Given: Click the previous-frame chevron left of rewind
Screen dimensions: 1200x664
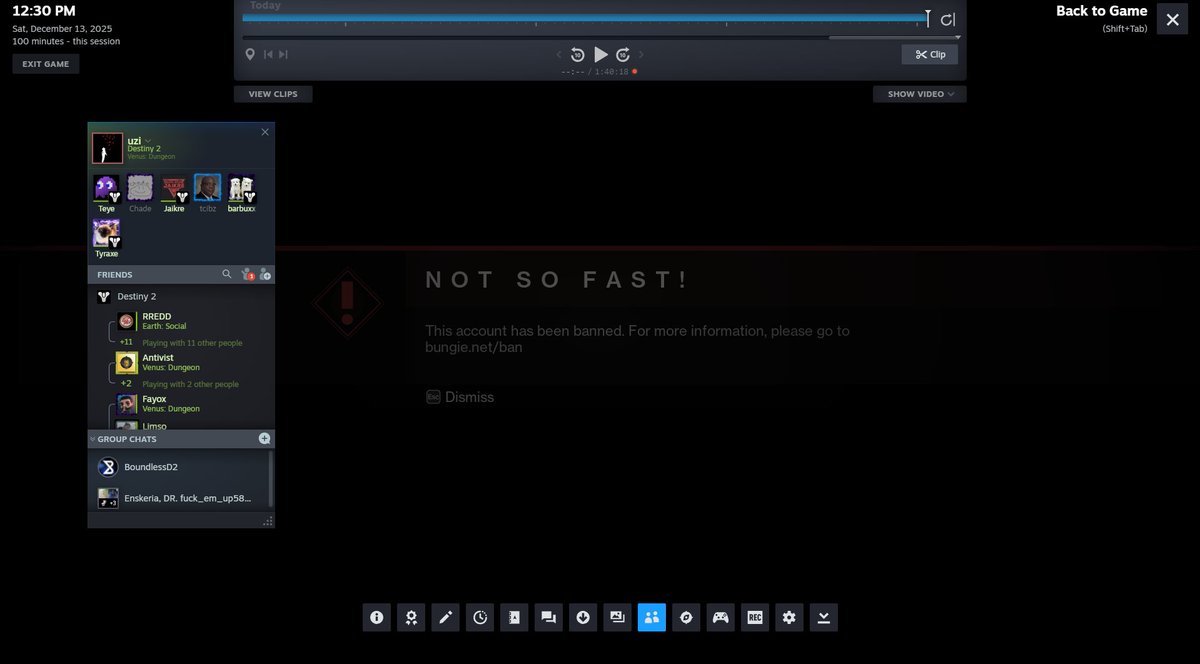Looking at the screenshot, I should (x=559, y=54).
